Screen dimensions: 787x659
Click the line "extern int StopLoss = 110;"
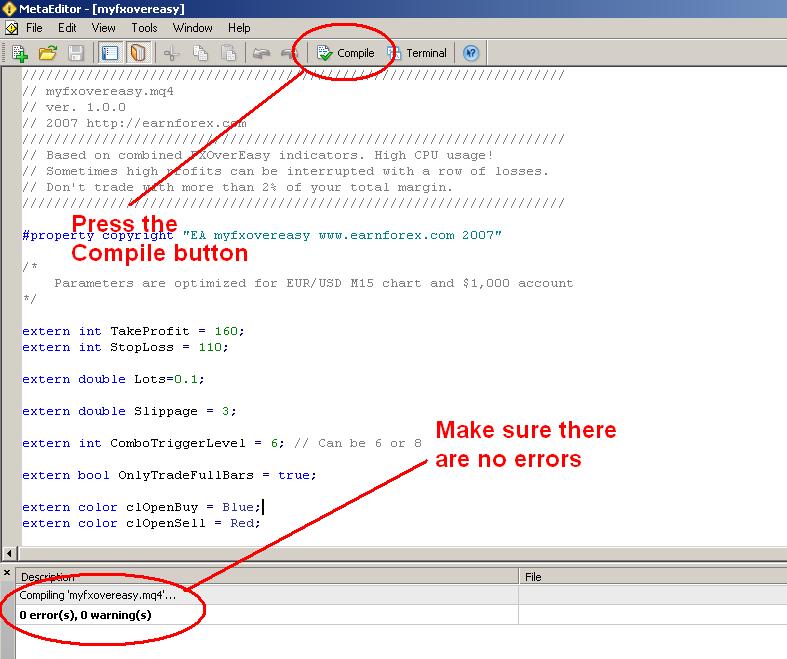(125, 347)
